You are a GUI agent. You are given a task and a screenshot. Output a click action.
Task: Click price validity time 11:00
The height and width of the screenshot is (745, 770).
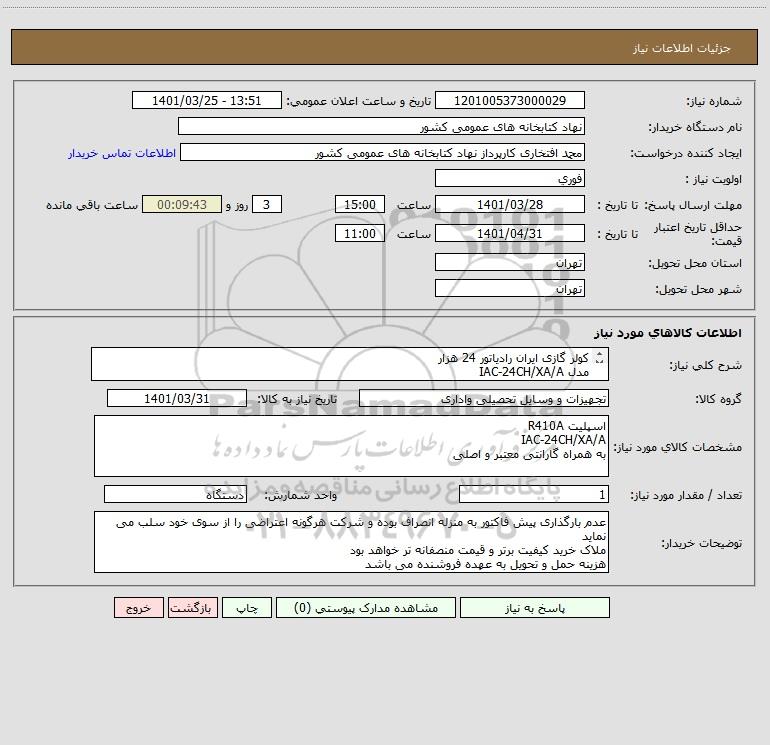point(359,233)
